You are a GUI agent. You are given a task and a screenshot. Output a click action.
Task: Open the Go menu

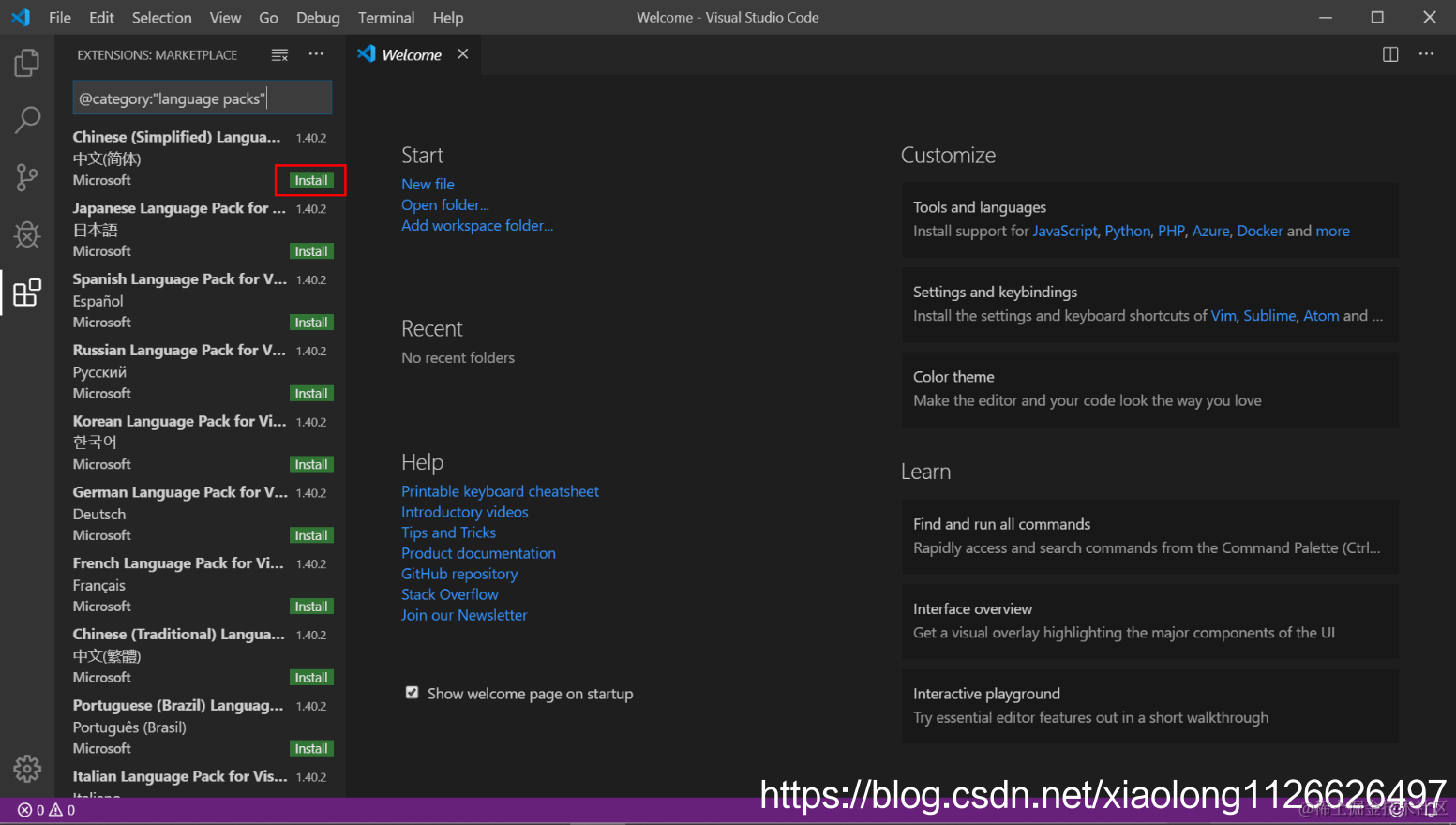pos(268,17)
